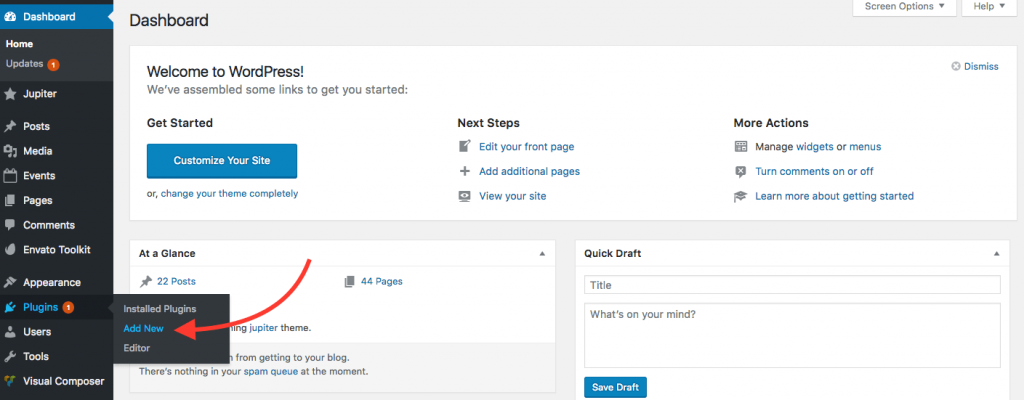Open the Screen Options dropdown
1024x400 pixels.
click(904, 7)
